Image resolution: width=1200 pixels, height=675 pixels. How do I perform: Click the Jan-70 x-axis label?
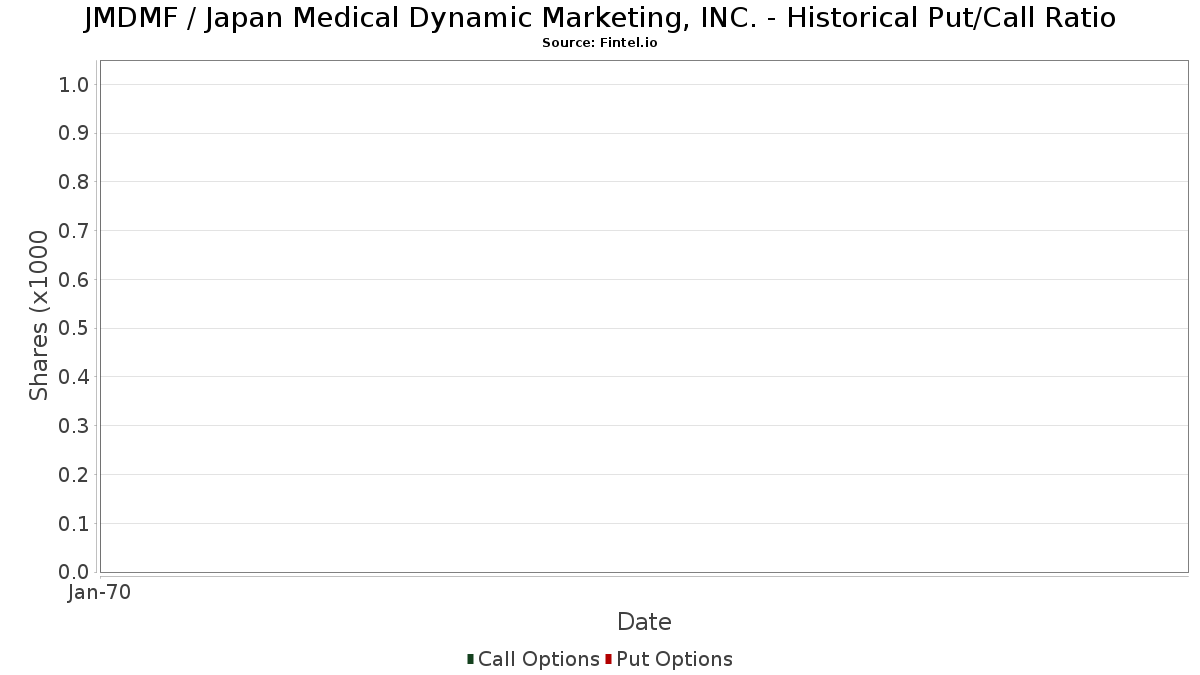point(99,593)
